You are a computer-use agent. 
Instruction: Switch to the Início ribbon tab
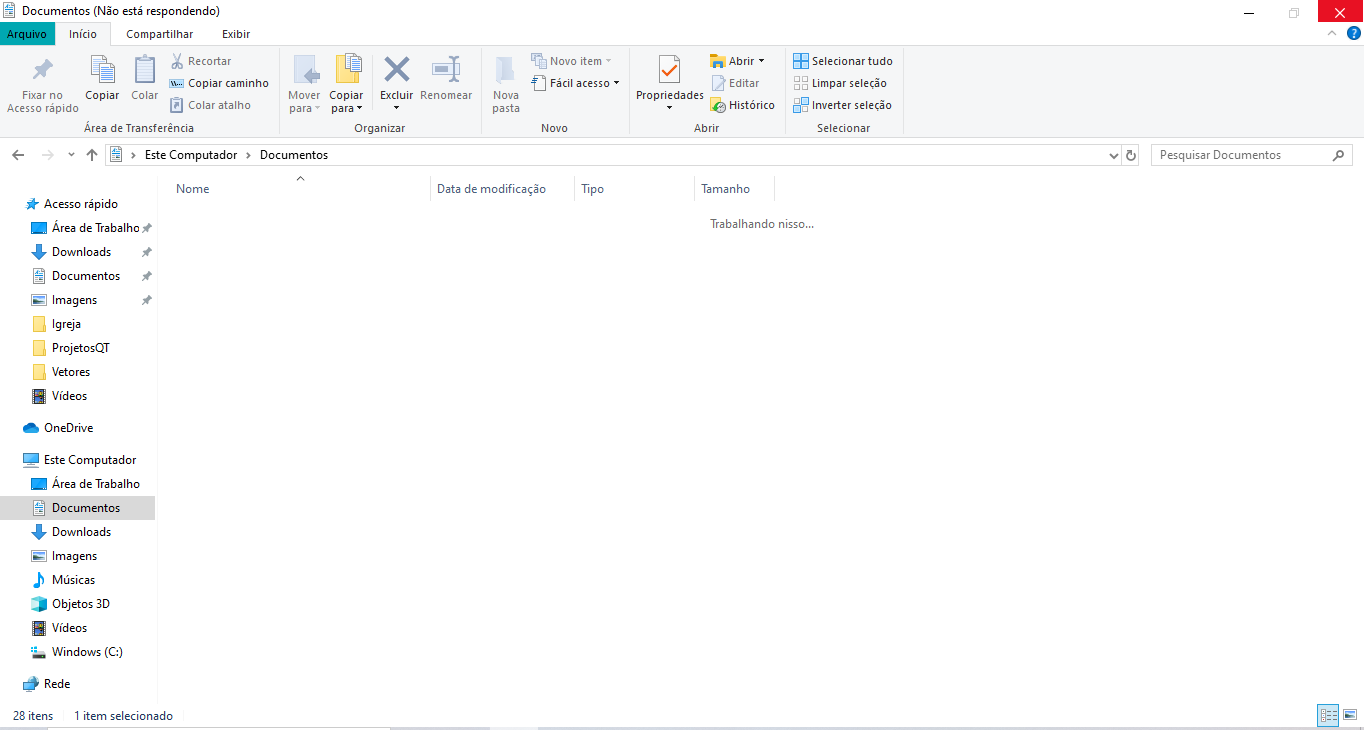(83, 34)
